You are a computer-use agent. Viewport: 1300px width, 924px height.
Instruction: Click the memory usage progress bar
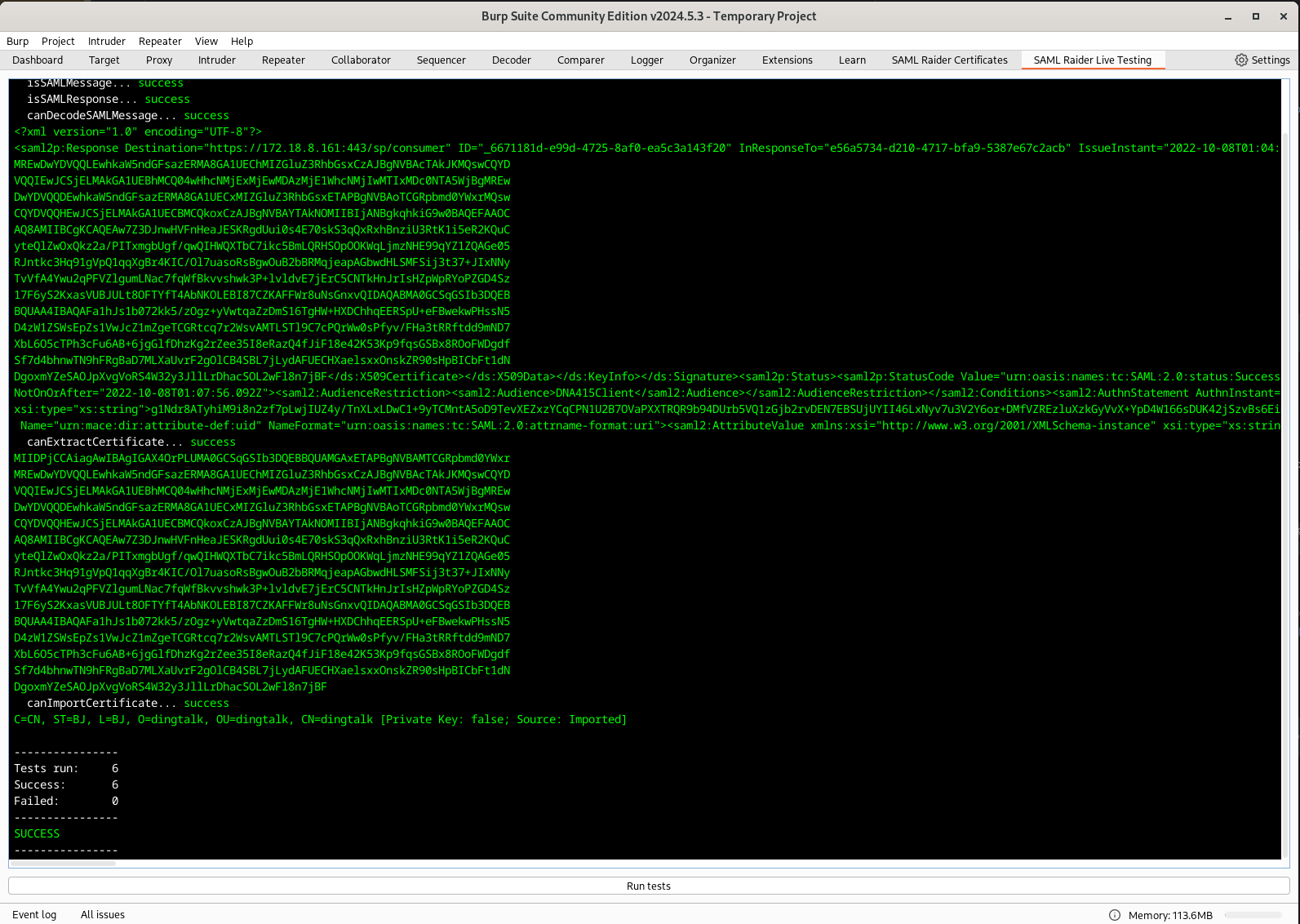click(x=1254, y=915)
